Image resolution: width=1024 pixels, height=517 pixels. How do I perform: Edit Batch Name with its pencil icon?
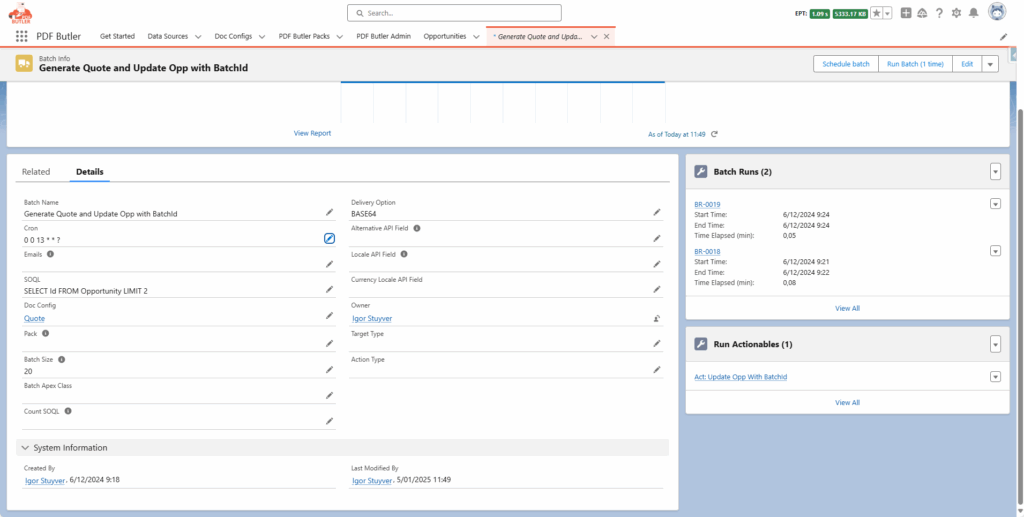coord(329,212)
